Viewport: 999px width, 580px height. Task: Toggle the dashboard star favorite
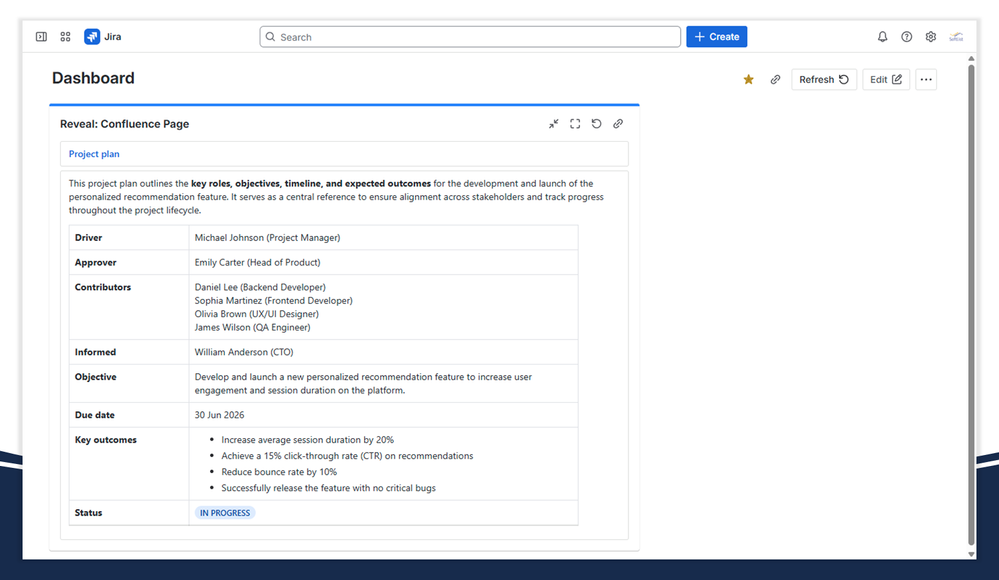[x=749, y=80]
